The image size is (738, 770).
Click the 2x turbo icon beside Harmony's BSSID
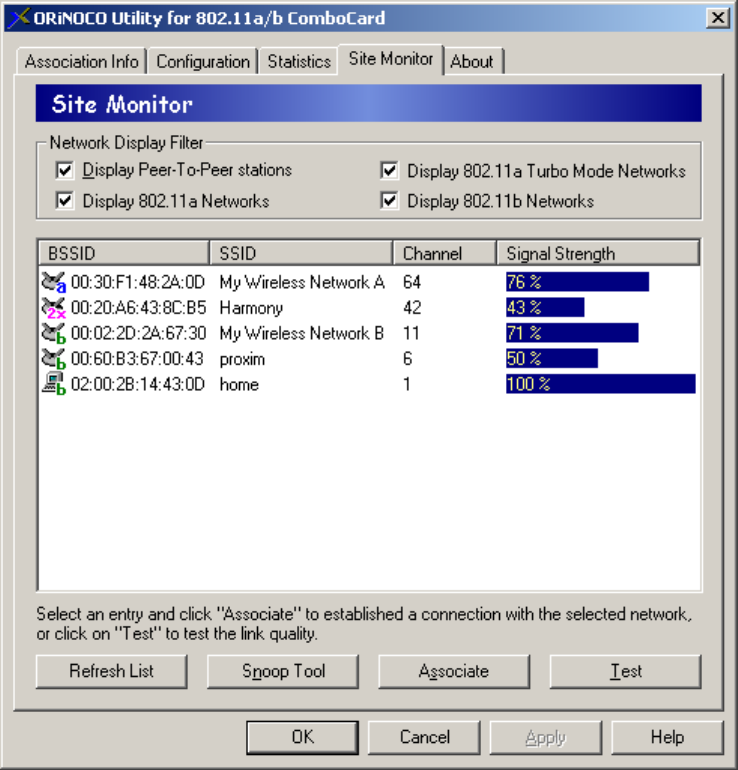(54, 308)
